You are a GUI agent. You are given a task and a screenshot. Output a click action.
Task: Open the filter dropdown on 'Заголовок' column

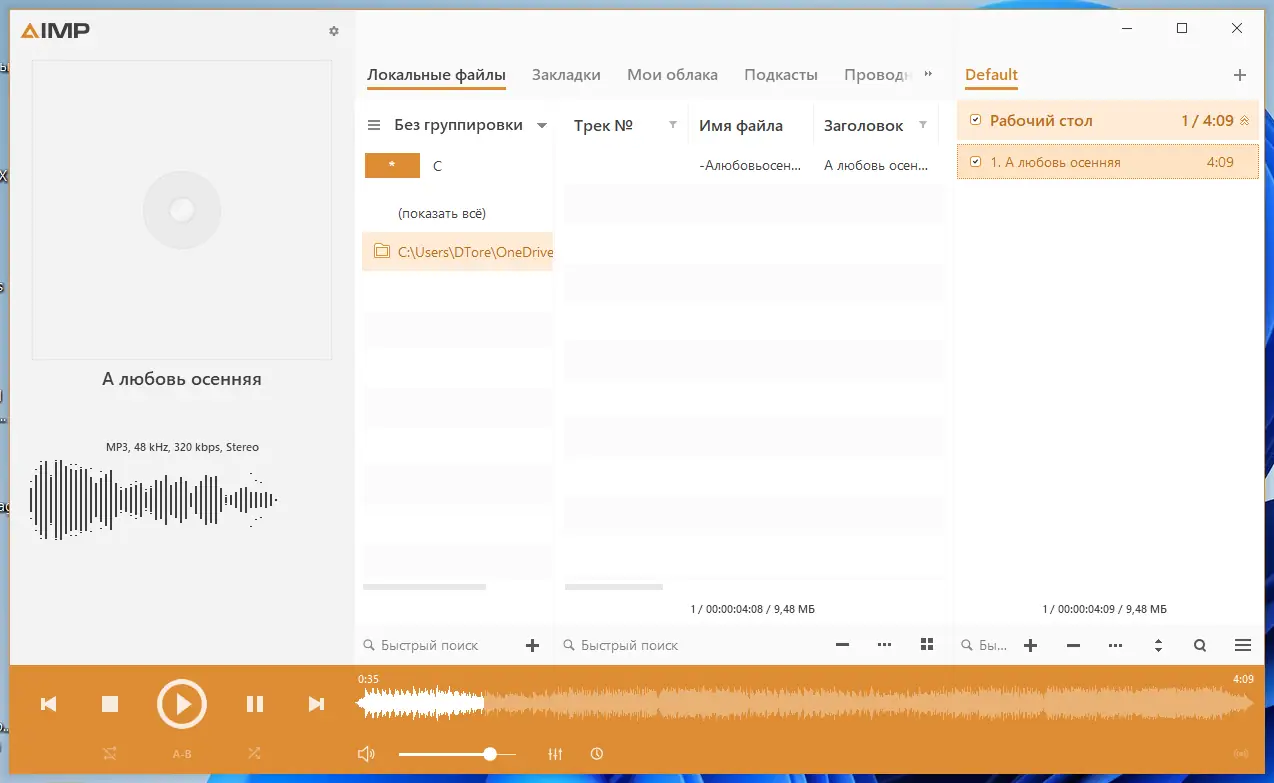[x=922, y=125]
